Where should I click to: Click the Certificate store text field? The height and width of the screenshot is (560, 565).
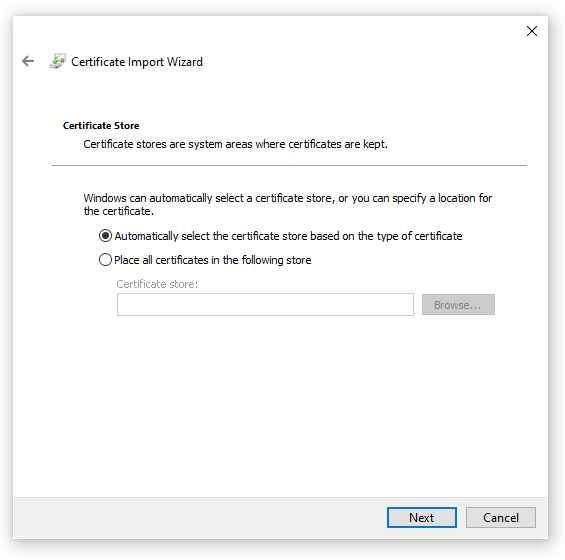coord(265,305)
